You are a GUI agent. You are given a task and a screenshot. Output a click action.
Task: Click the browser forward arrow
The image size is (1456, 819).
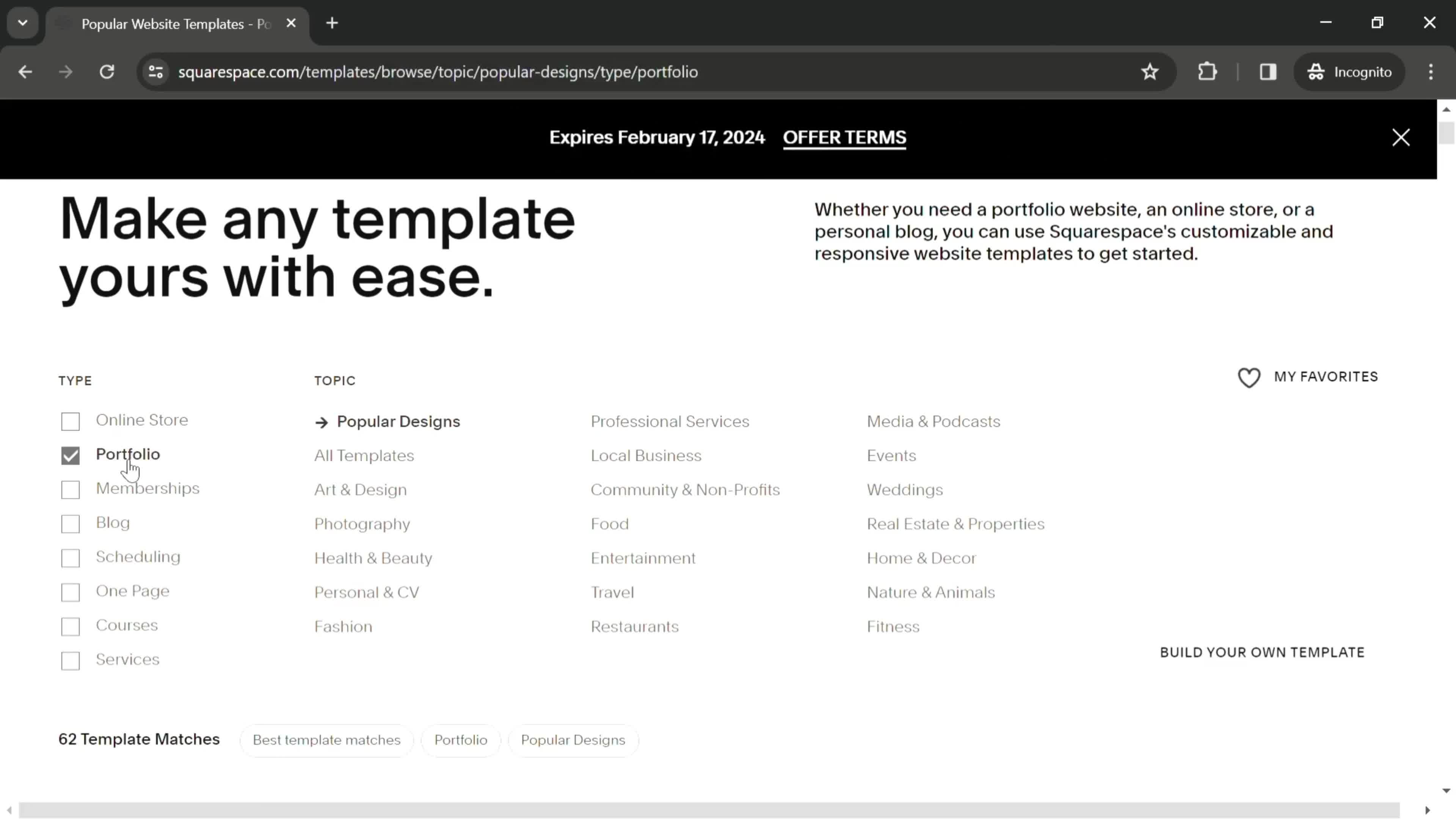[x=66, y=72]
